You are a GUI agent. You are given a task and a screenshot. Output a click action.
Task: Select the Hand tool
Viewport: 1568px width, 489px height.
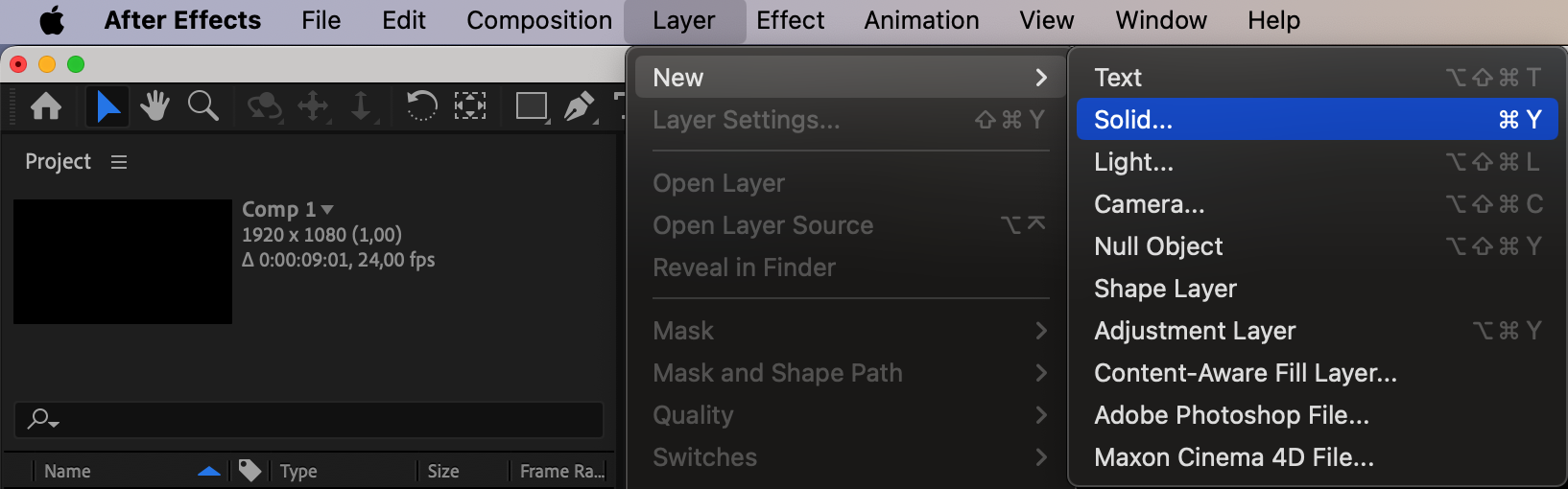tap(154, 105)
